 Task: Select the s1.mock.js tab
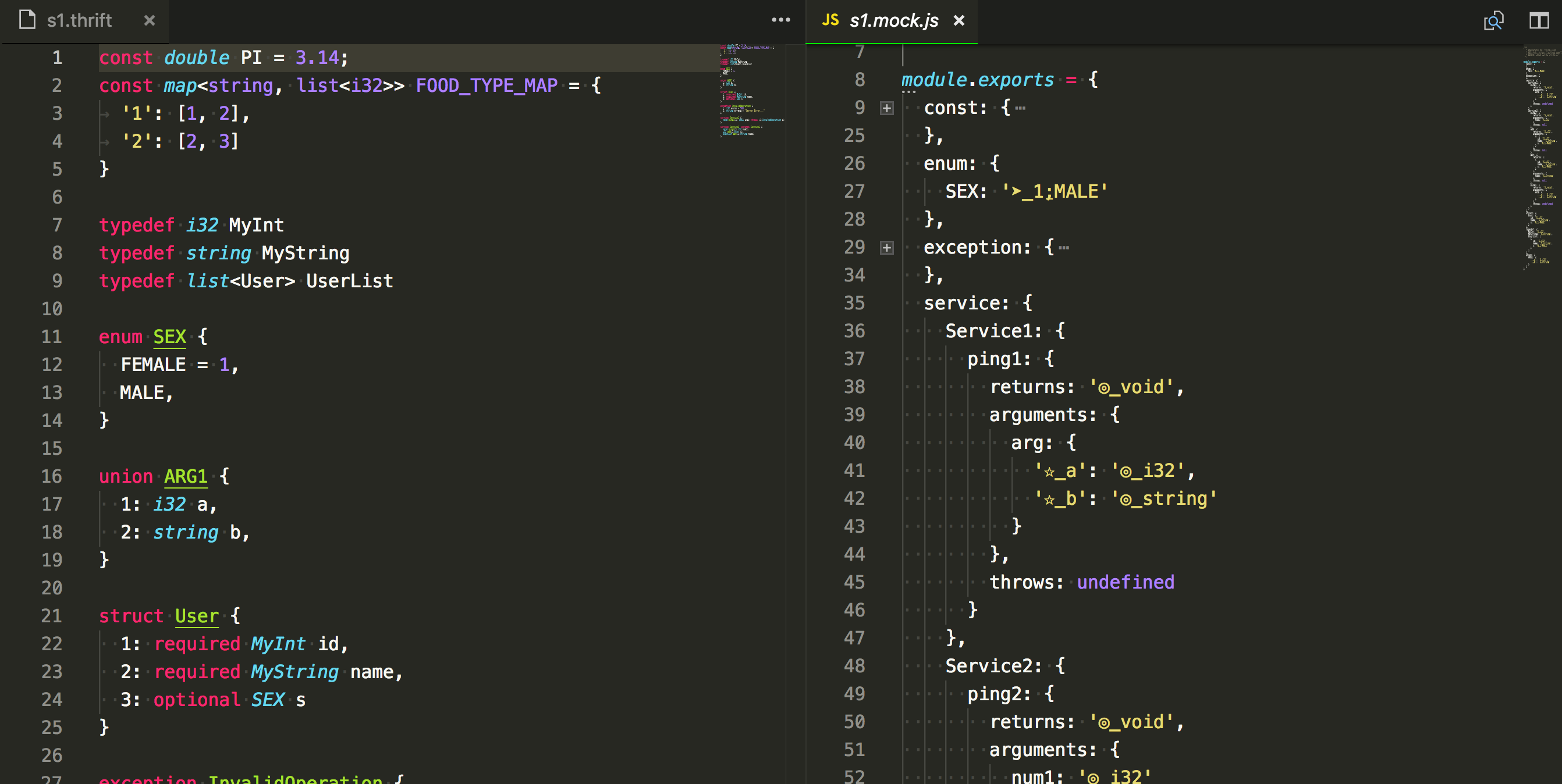(x=892, y=21)
